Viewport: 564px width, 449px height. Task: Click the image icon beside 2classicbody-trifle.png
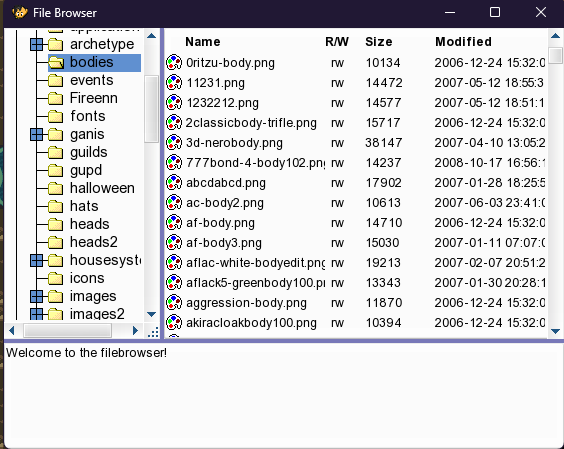tap(174, 123)
